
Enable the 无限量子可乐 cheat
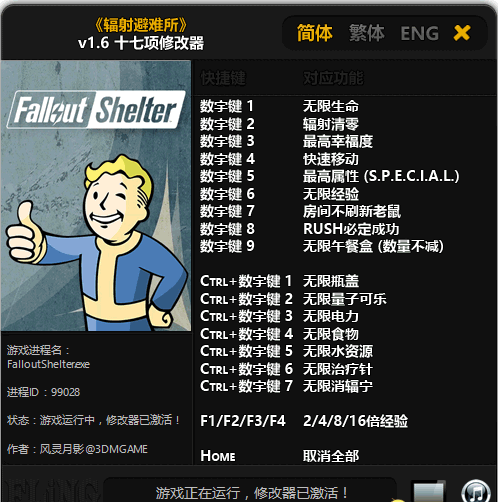pyautogui.click(x=345, y=299)
